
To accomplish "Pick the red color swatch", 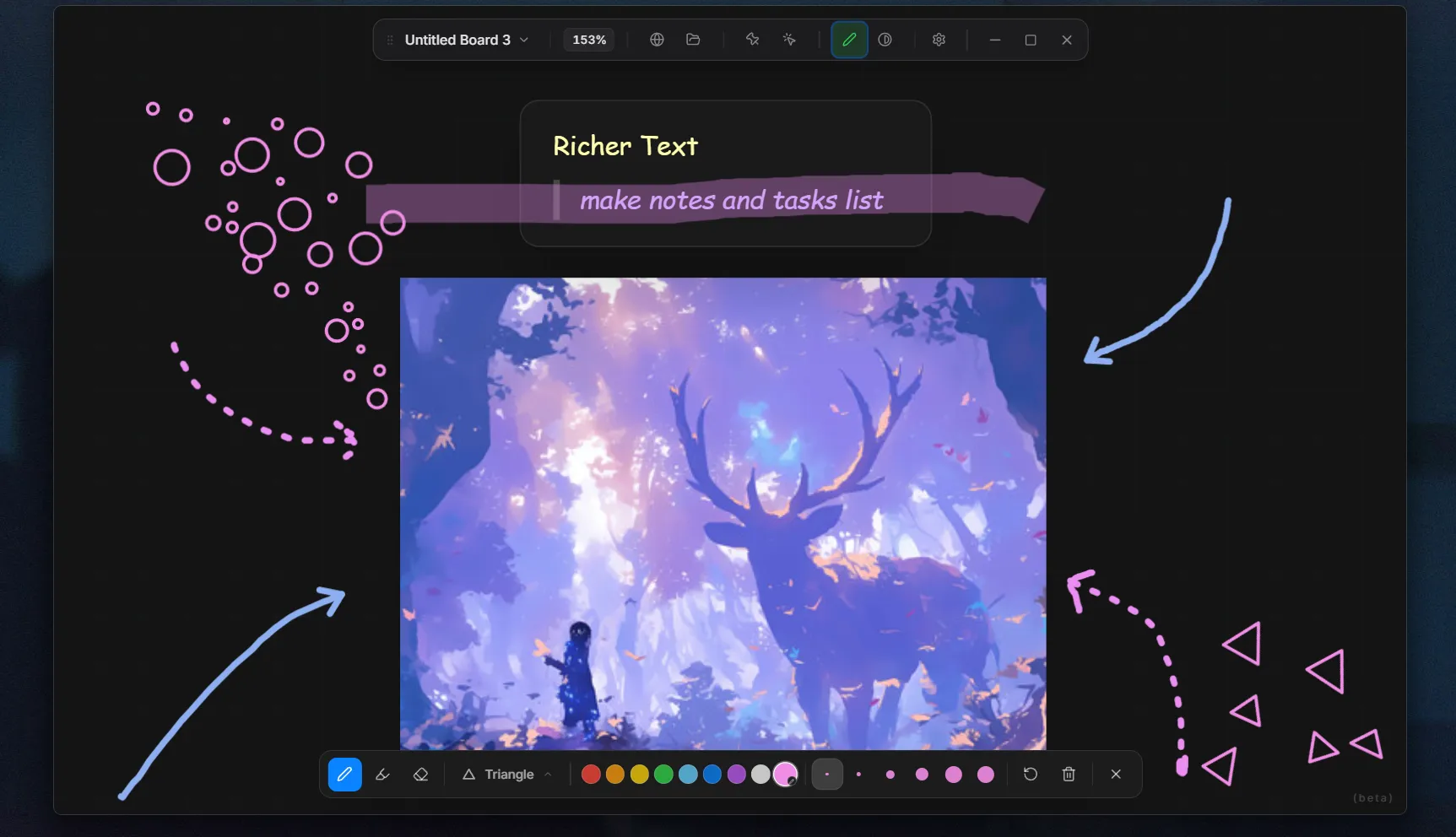I will pyautogui.click(x=591, y=775).
